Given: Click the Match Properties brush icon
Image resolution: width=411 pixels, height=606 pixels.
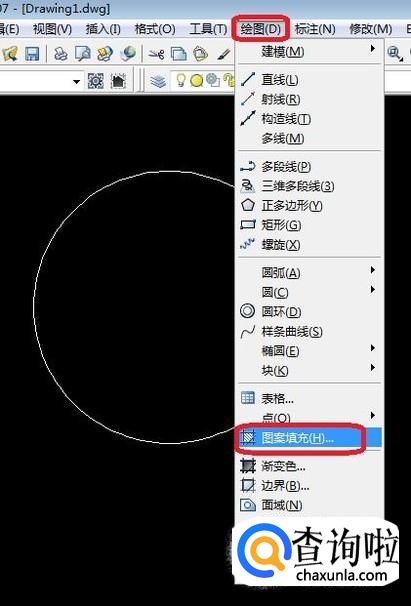Looking at the screenshot, I should pos(223,54).
